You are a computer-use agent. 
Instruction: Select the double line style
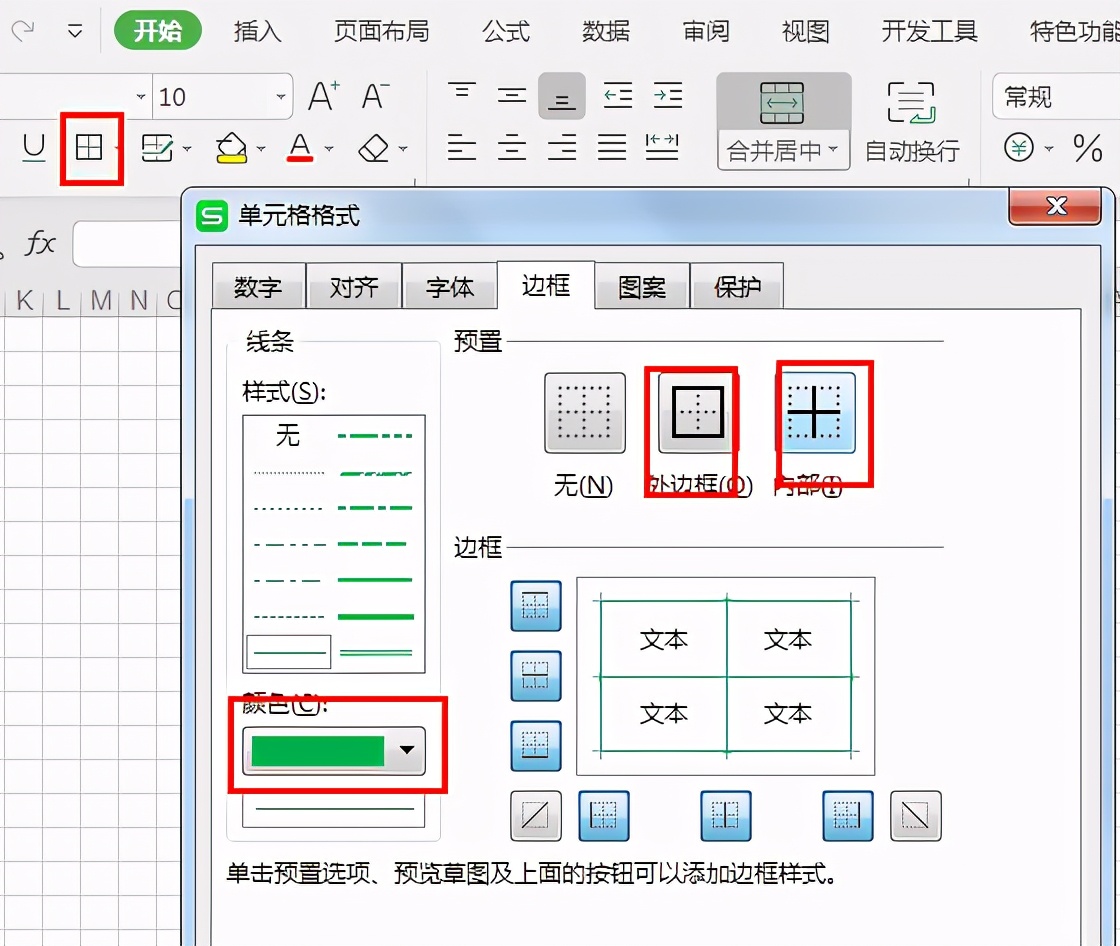click(x=376, y=652)
